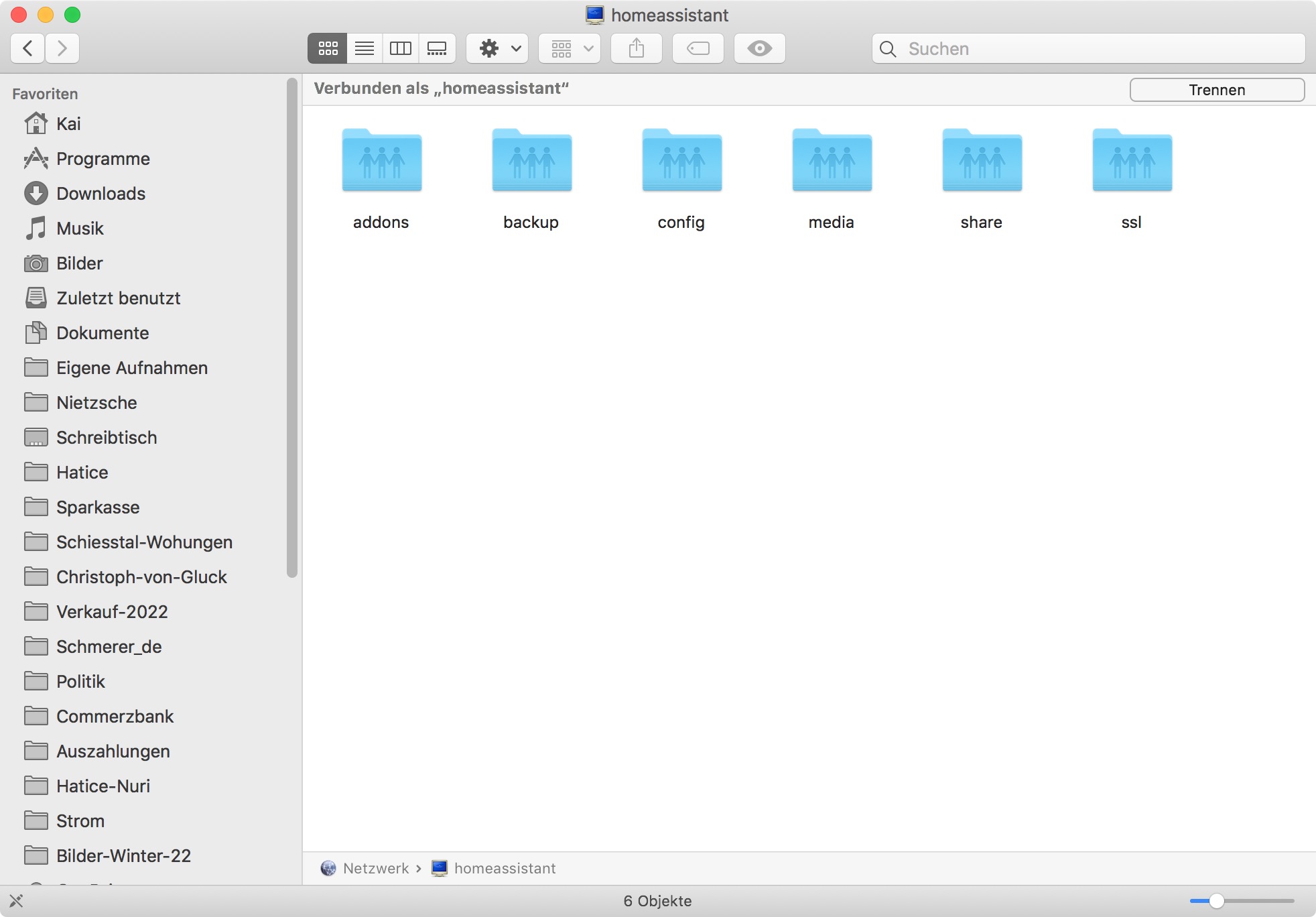This screenshot has height=917, width=1316.
Task: Click the Edit Tags icon
Action: [x=698, y=48]
